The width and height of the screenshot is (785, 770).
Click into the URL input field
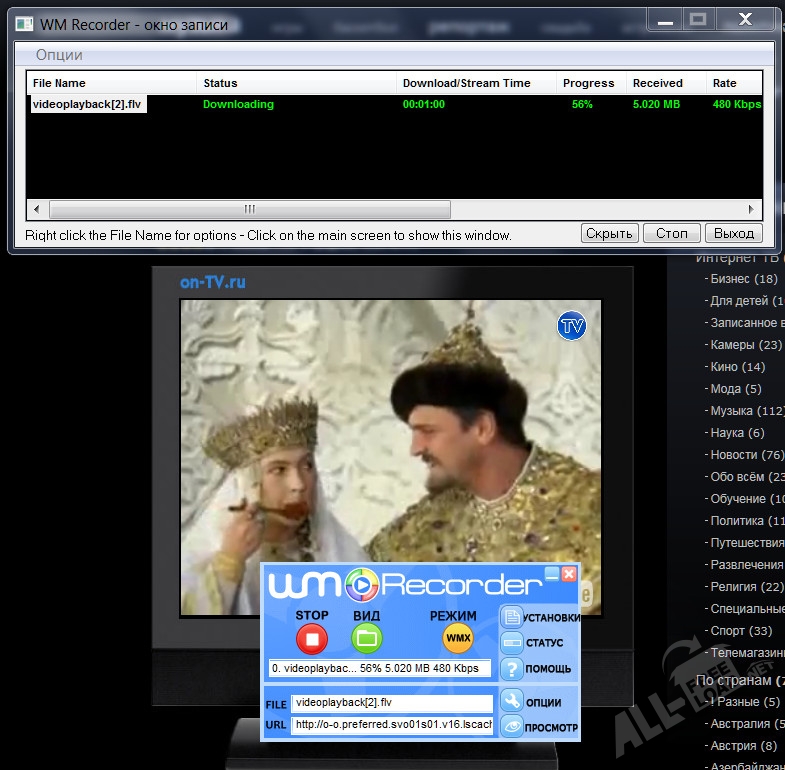pos(392,725)
